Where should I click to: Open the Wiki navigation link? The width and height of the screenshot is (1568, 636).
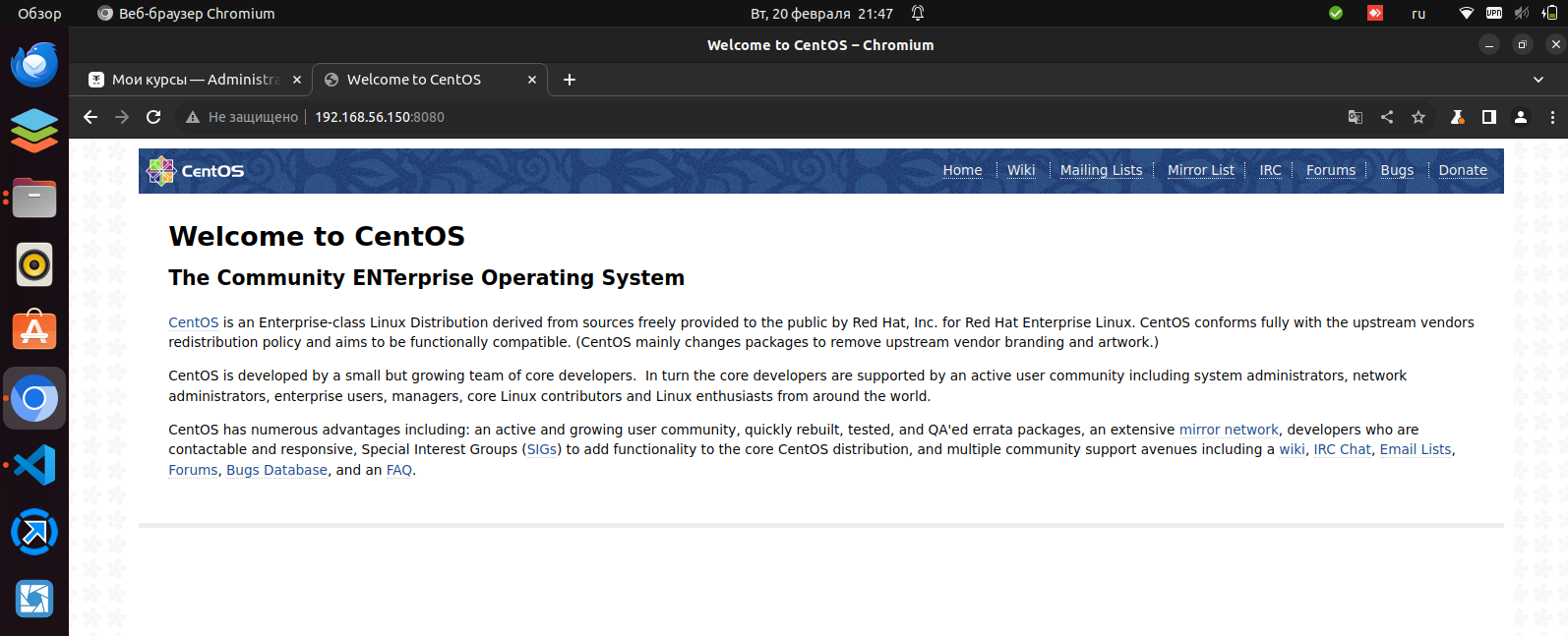(1021, 170)
